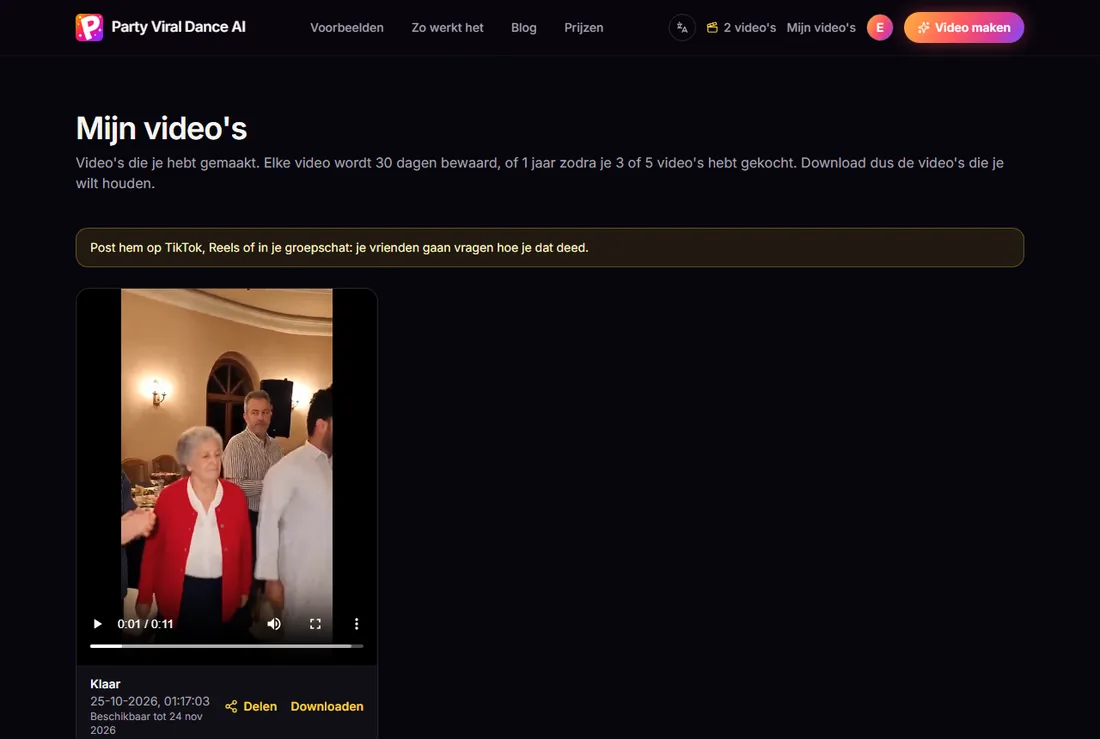Click the Post hem op TikTok tip banner
Screen dimensions: 1100x739
549,247
